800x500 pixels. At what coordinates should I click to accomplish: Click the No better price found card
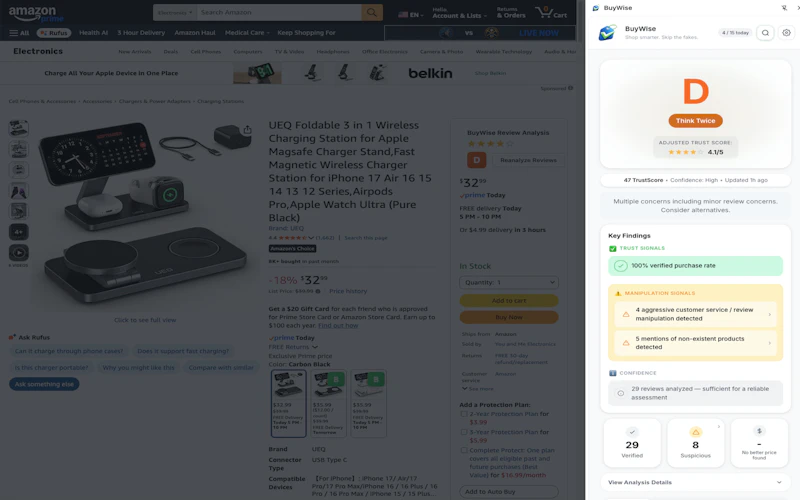point(759,443)
